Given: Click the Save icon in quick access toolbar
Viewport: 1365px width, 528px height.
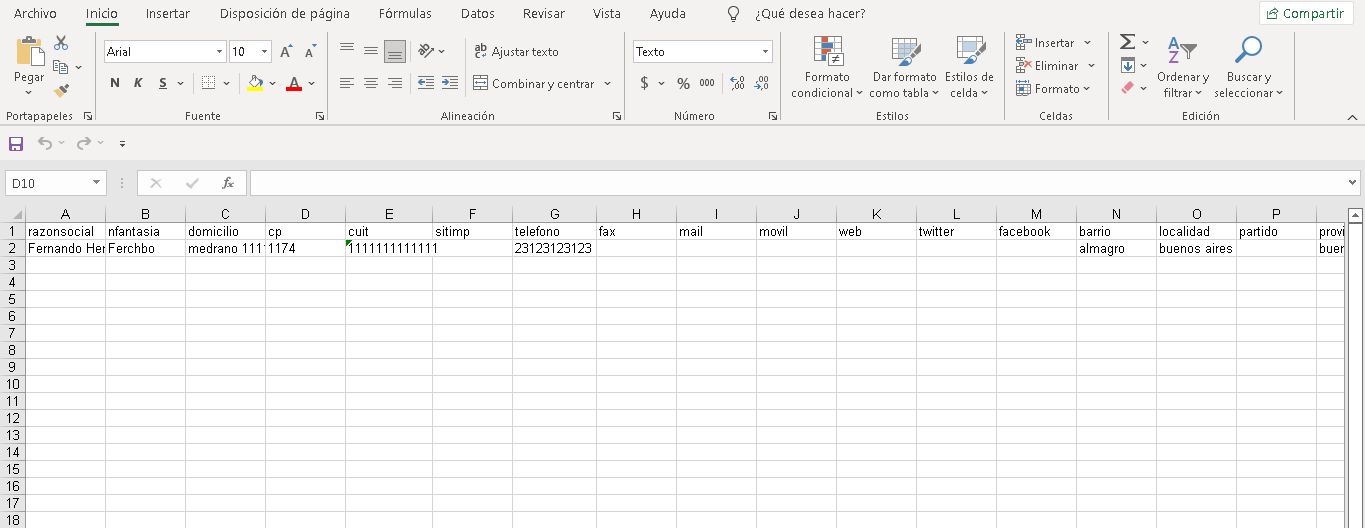Looking at the screenshot, I should 16,144.
